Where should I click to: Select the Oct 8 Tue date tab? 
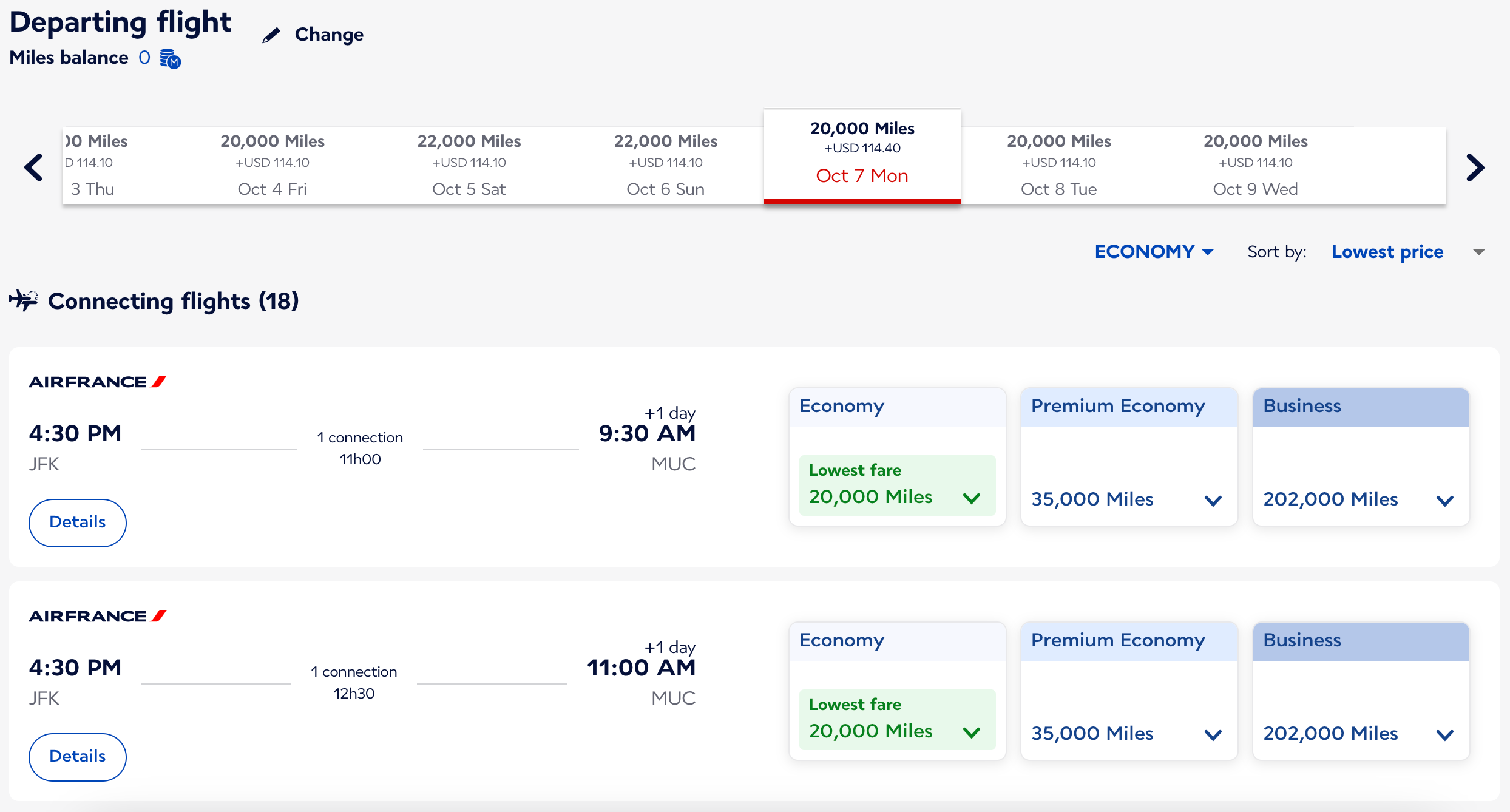click(1058, 165)
